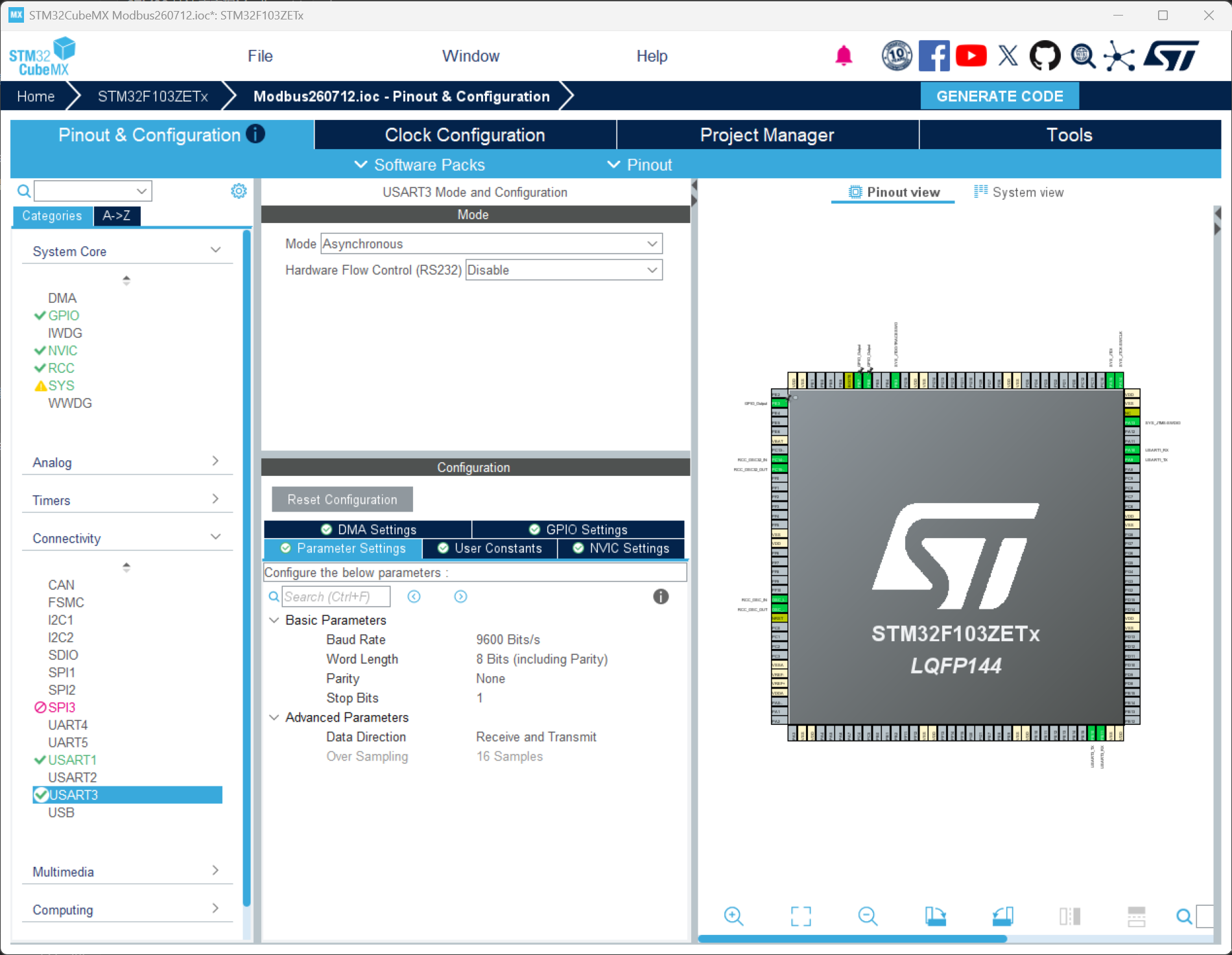The width and height of the screenshot is (1232, 955).
Task: Click the Reset Configuration button
Action: click(x=342, y=500)
